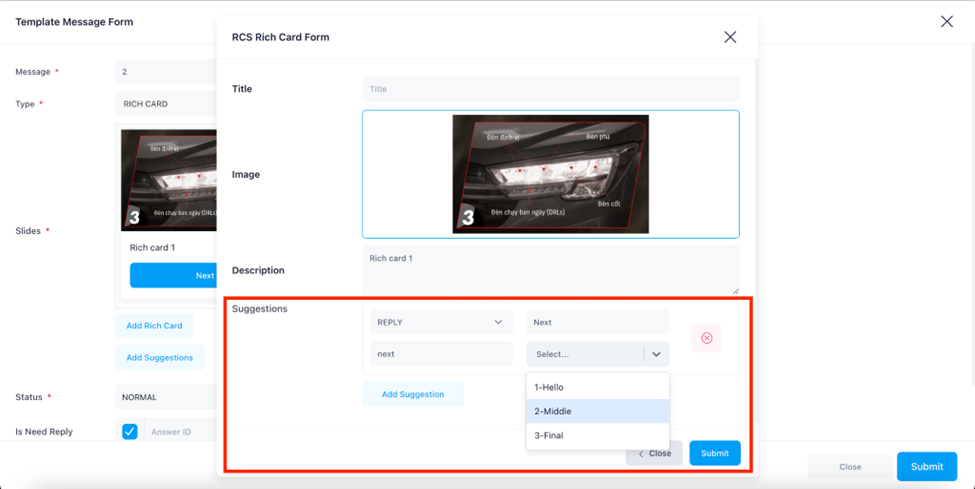
Task: Click the Add Rich Card button
Action: coord(154,325)
